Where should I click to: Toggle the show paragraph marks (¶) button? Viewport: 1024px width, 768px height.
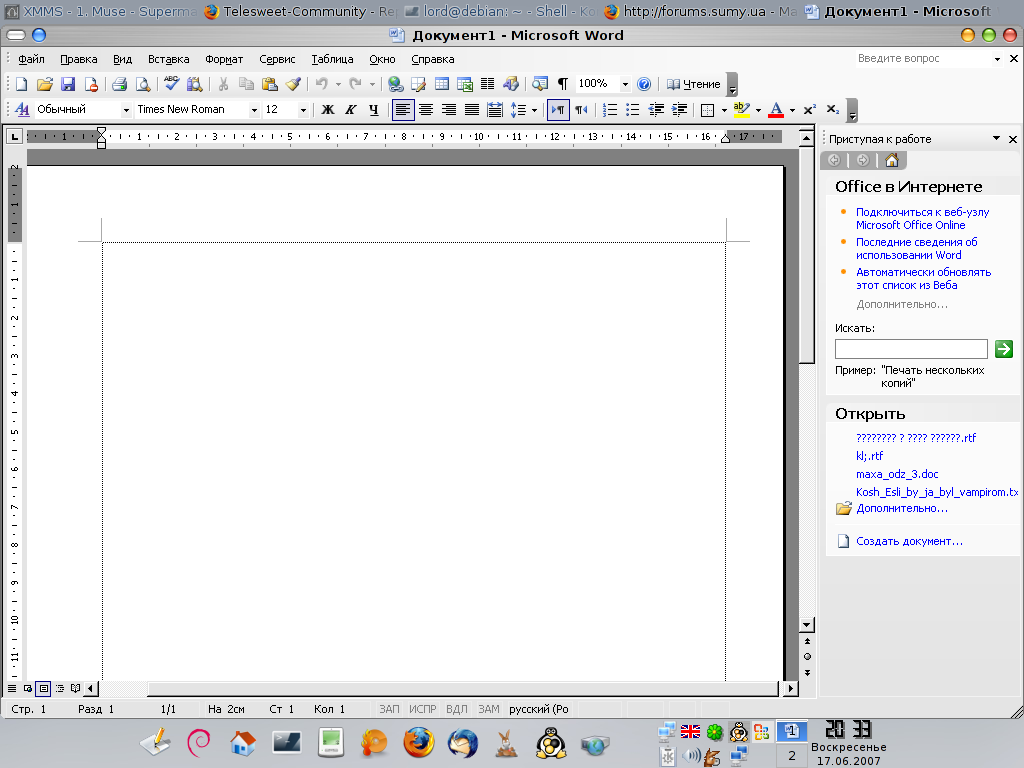[x=563, y=85]
